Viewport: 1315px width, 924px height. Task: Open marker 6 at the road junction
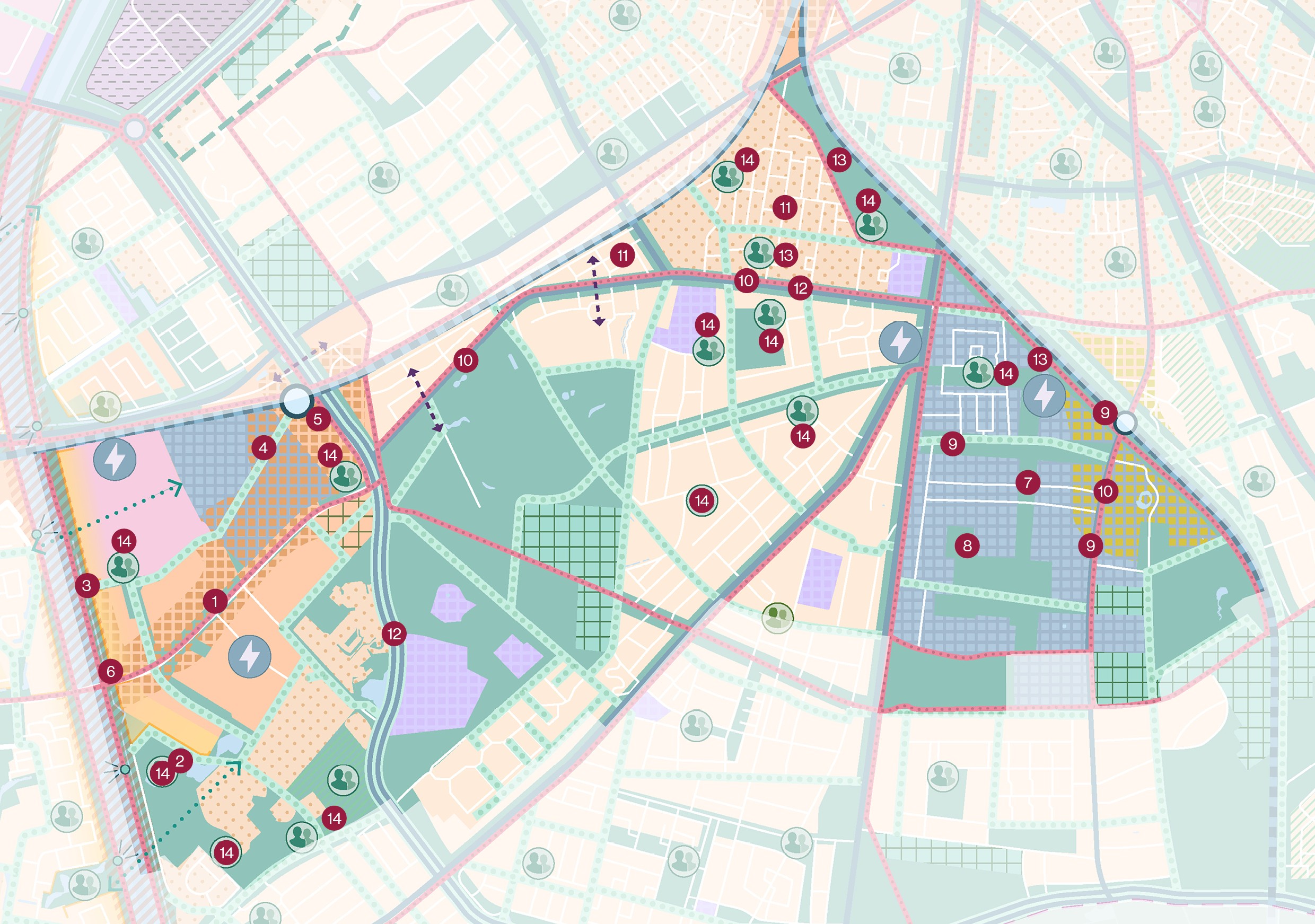pos(110,672)
